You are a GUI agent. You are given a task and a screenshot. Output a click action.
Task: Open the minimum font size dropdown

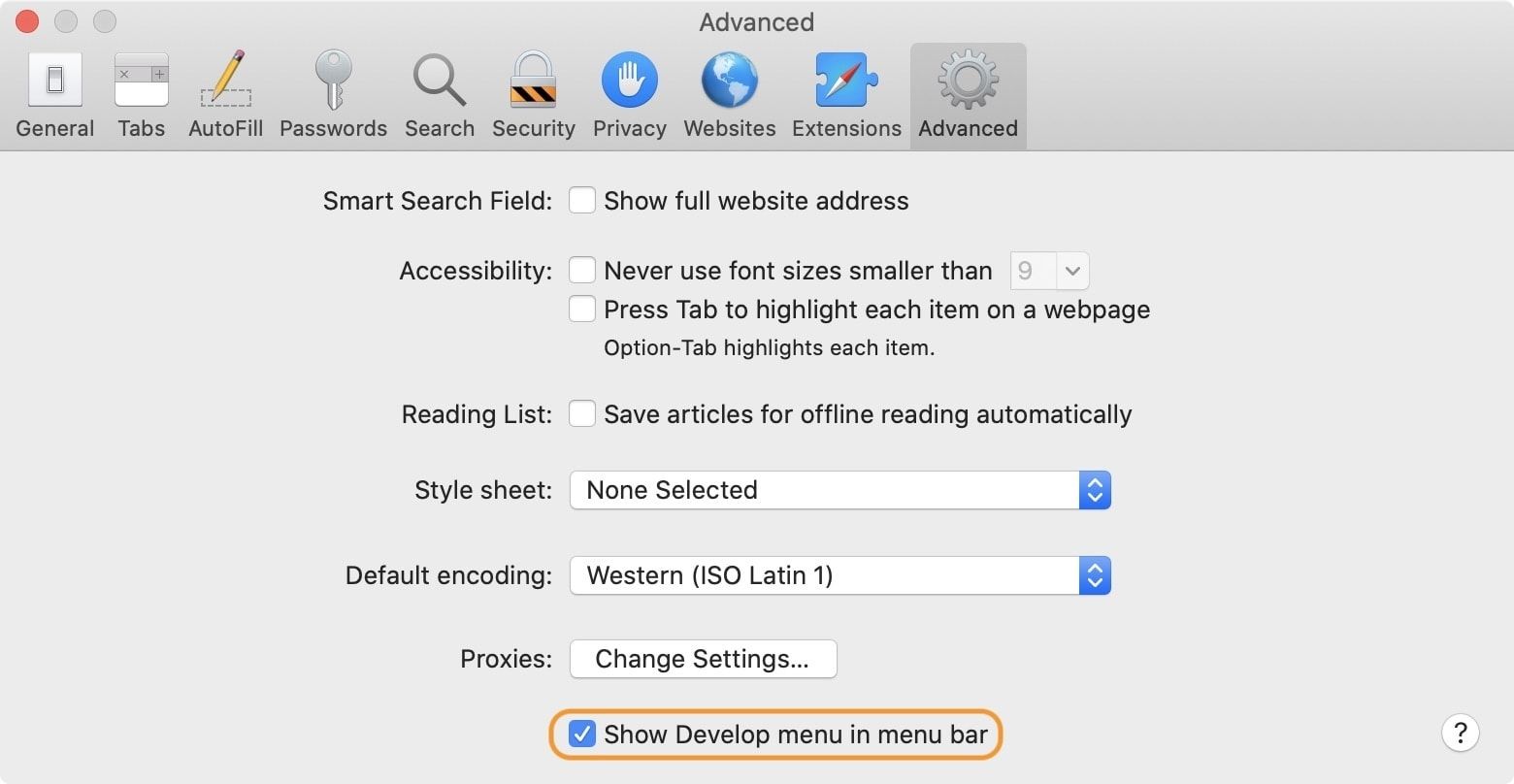pos(1050,271)
